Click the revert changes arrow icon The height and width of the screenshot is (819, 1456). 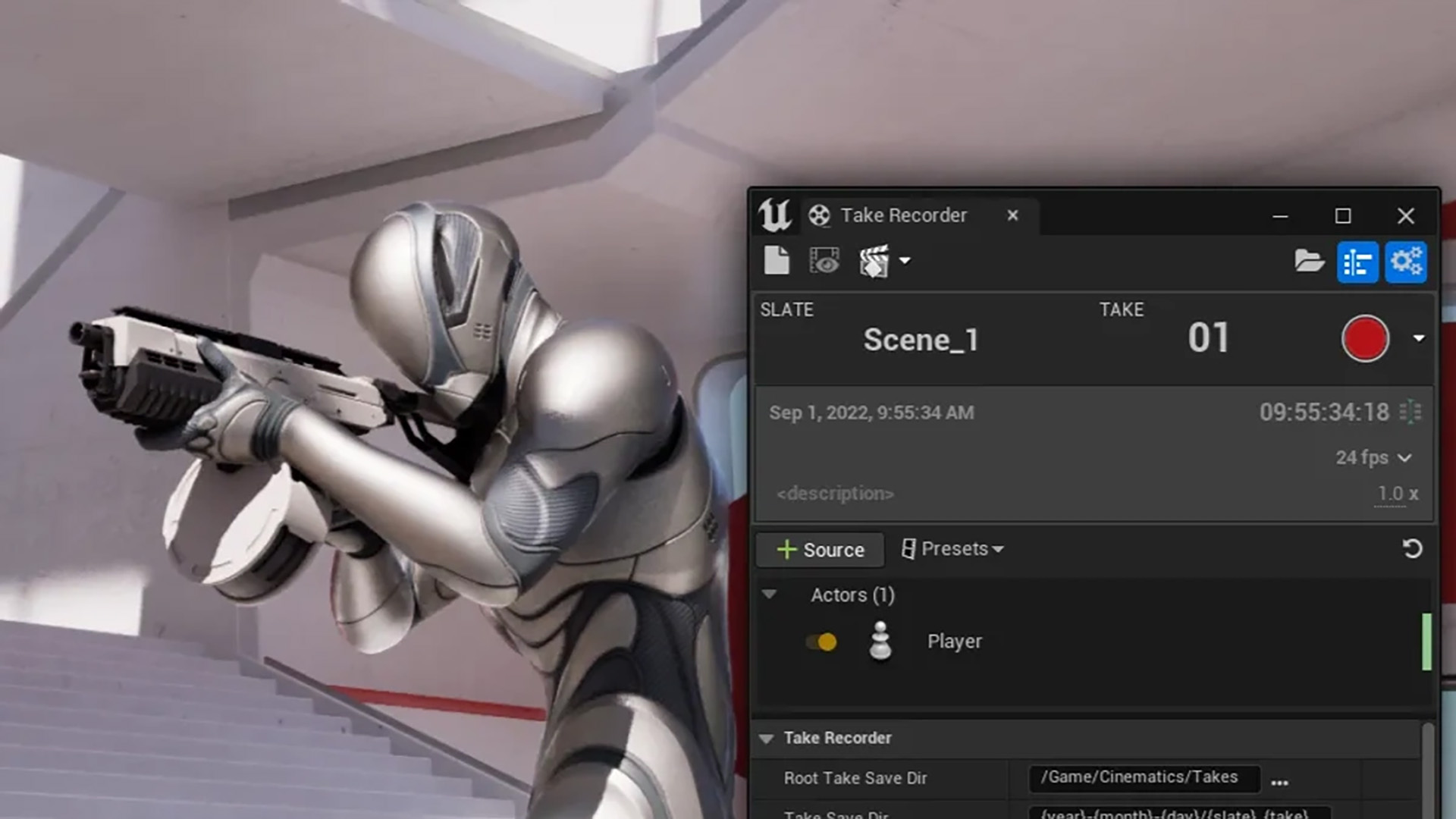1412,549
